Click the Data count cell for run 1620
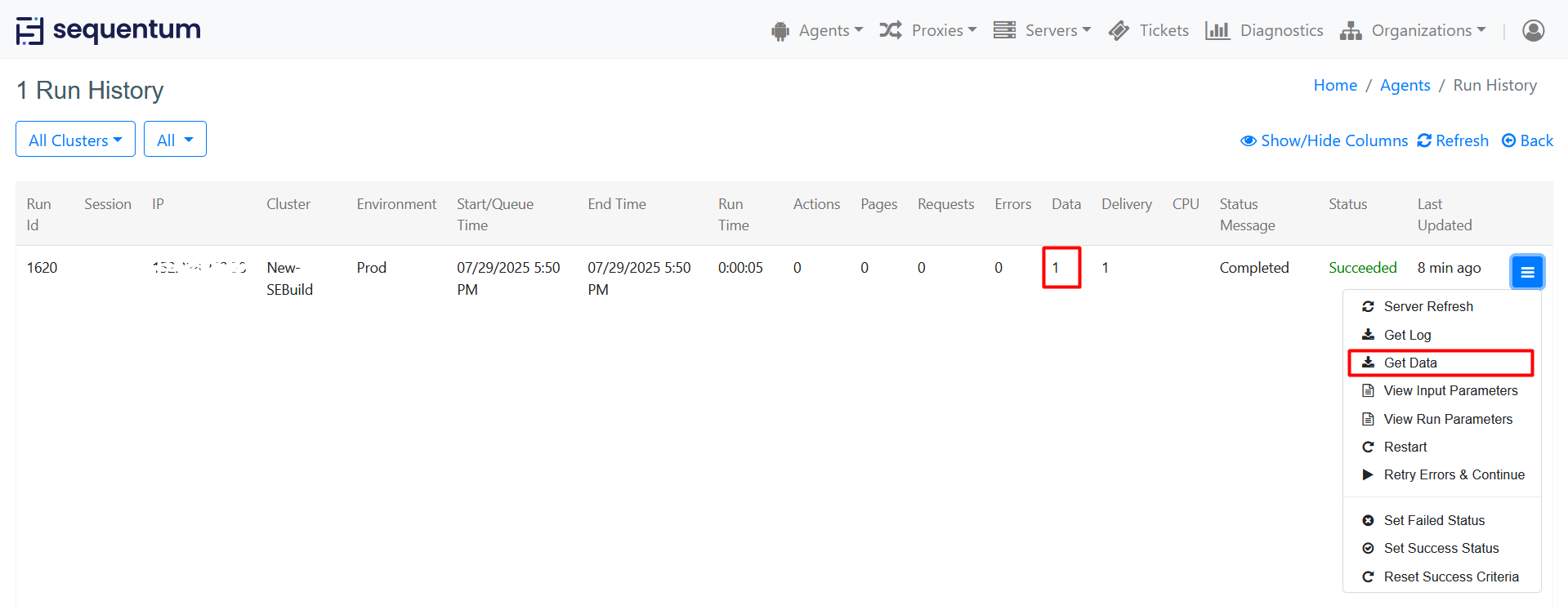 pyautogui.click(x=1061, y=268)
